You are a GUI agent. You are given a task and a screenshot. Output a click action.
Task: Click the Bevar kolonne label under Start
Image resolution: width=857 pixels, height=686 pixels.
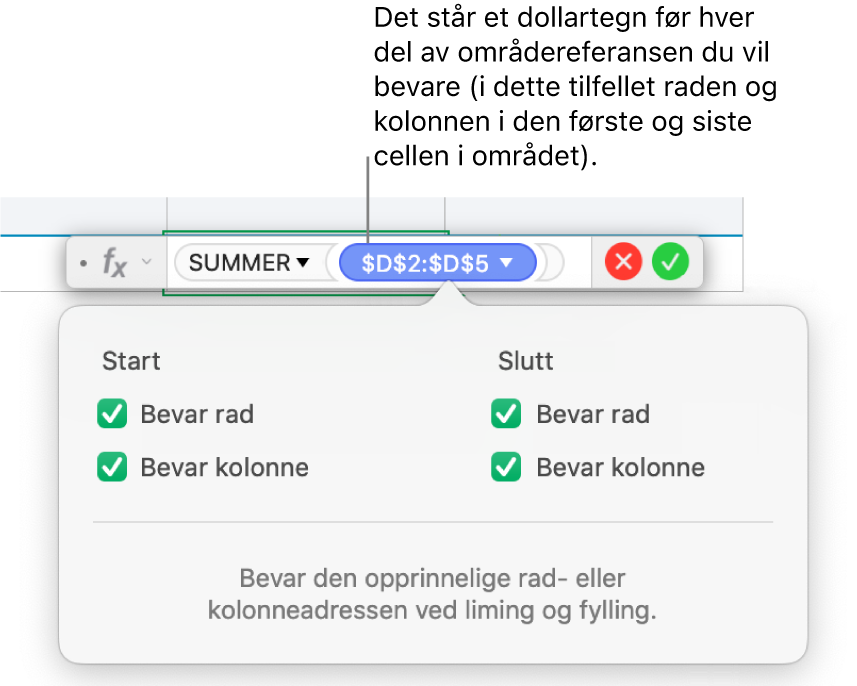(224, 467)
